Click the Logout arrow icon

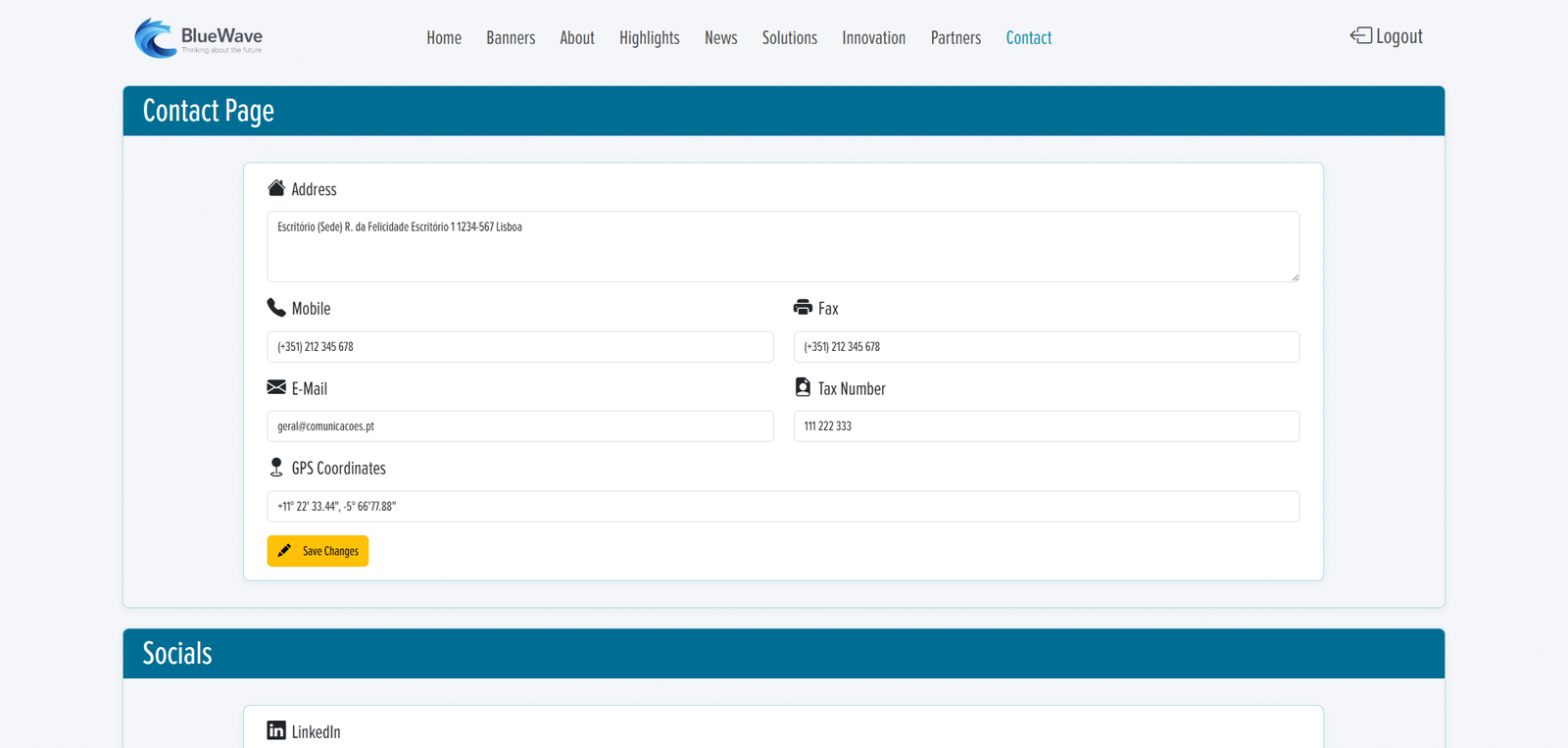pyautogui.click(x=1360, y=36)
